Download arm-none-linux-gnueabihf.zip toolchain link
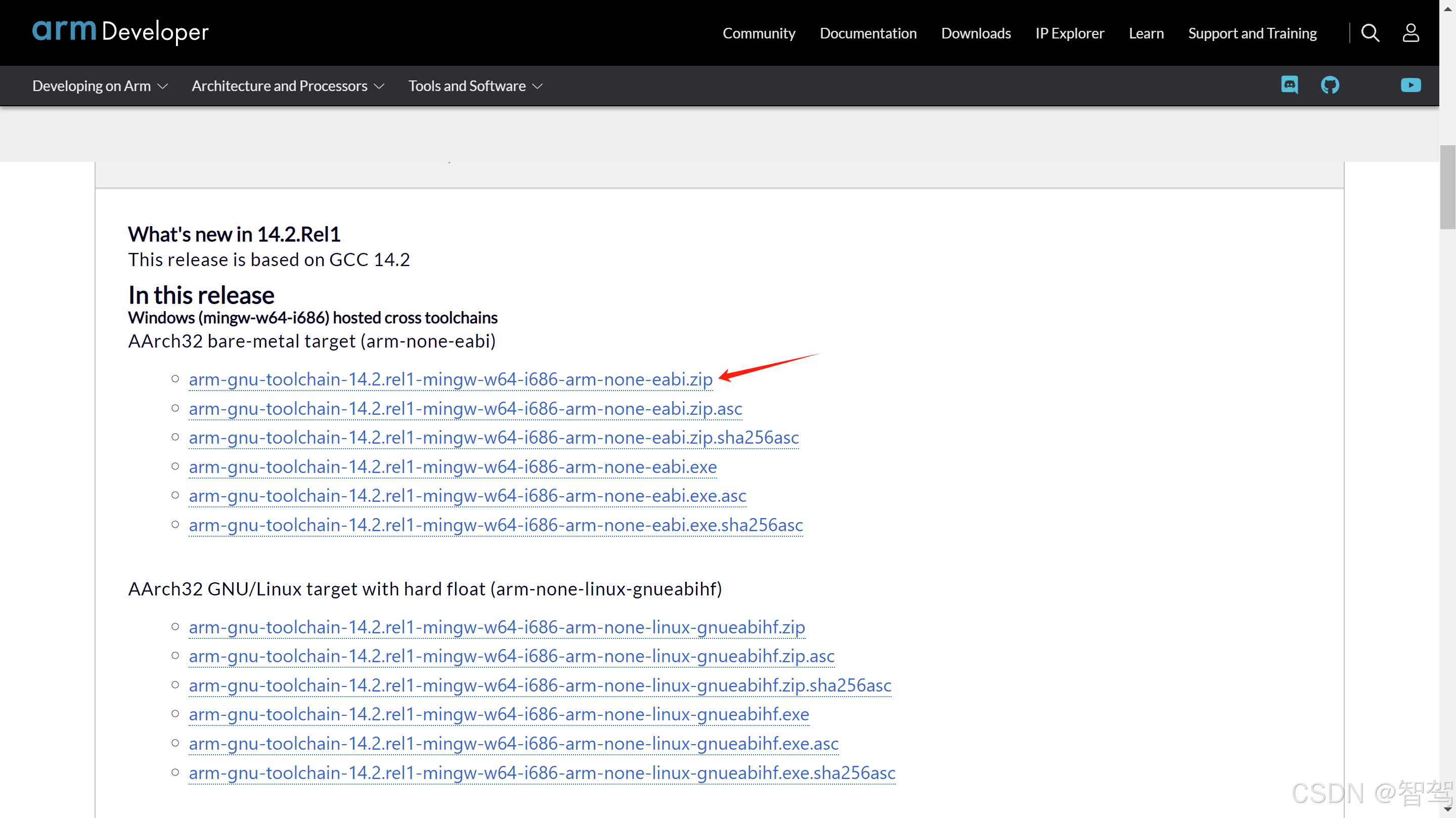This screenshot has width=1456, height=818. pyautogui.click(x=496, y=627)
